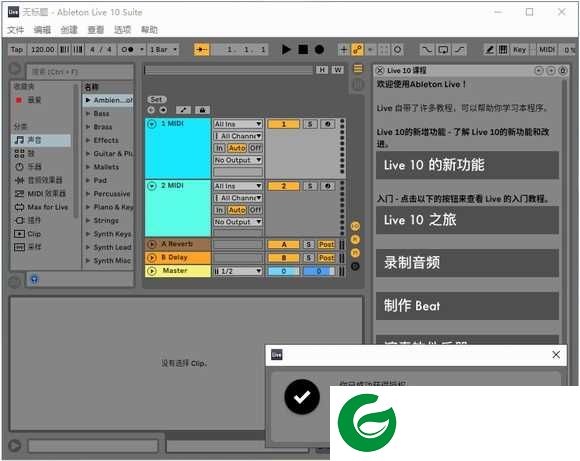
Task: Click the Session view selector icon
Action: pos(358,85)
